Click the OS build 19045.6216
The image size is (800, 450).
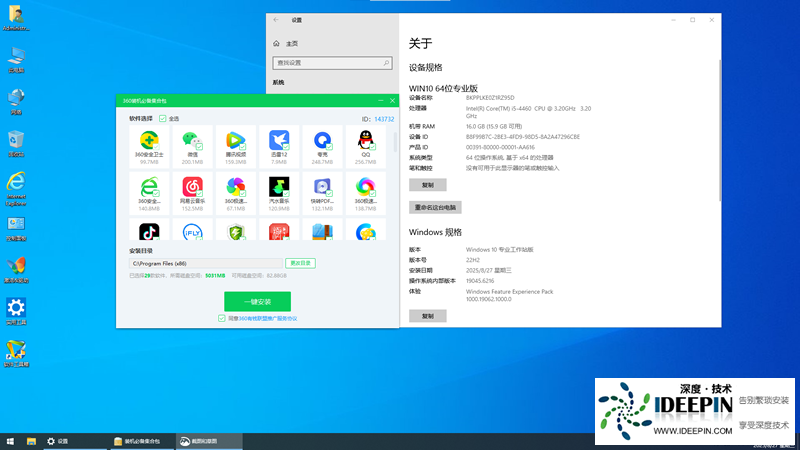pyautogui.click(x=480, y=281)
